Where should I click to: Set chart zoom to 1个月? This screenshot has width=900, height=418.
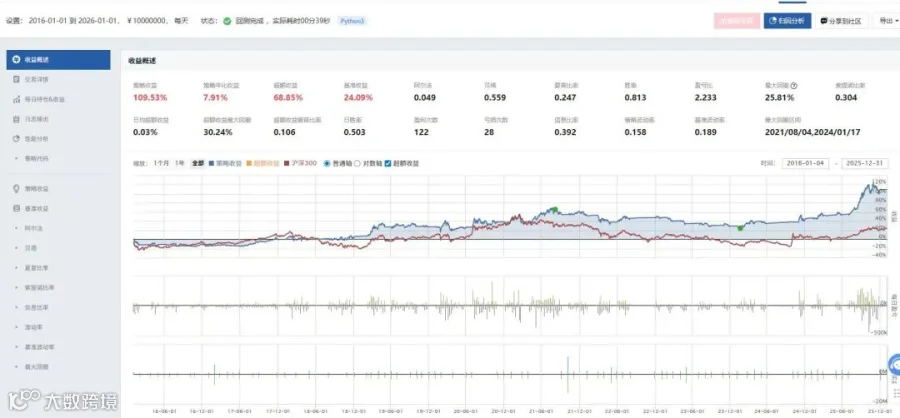tap(161, 163)
